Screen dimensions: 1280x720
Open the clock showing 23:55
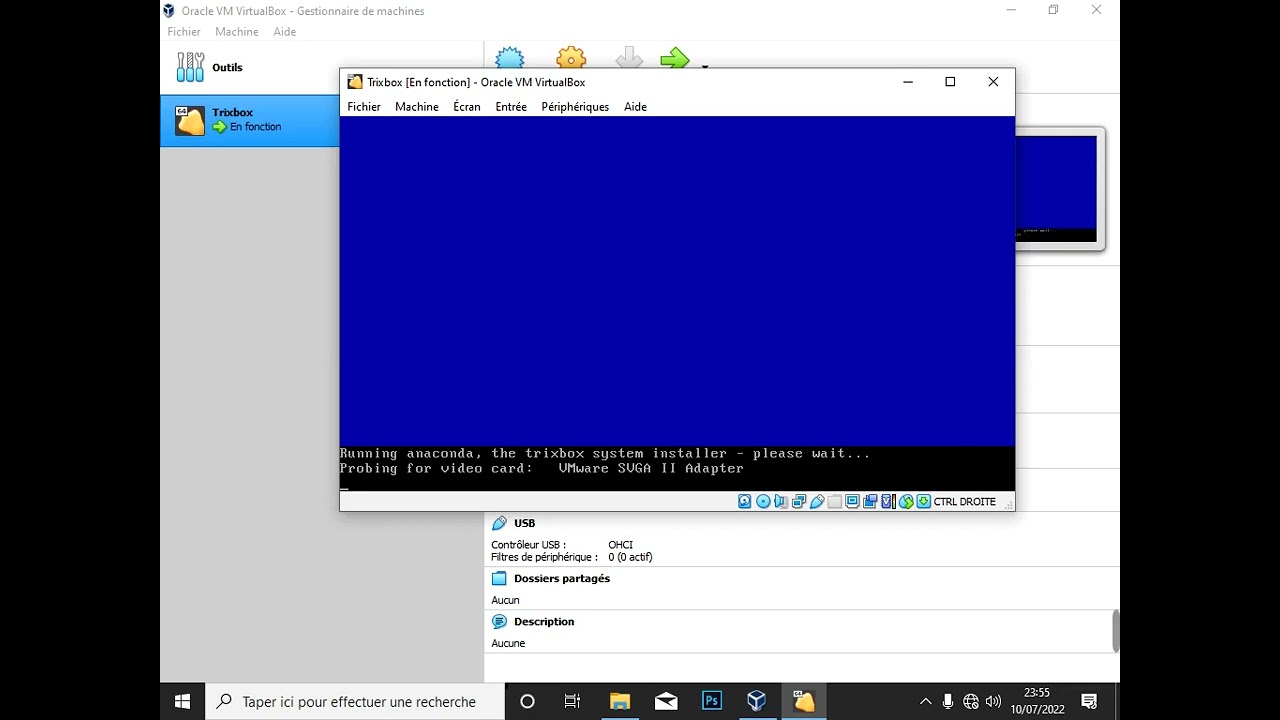pyautogui.click(x=1037, y=701)
